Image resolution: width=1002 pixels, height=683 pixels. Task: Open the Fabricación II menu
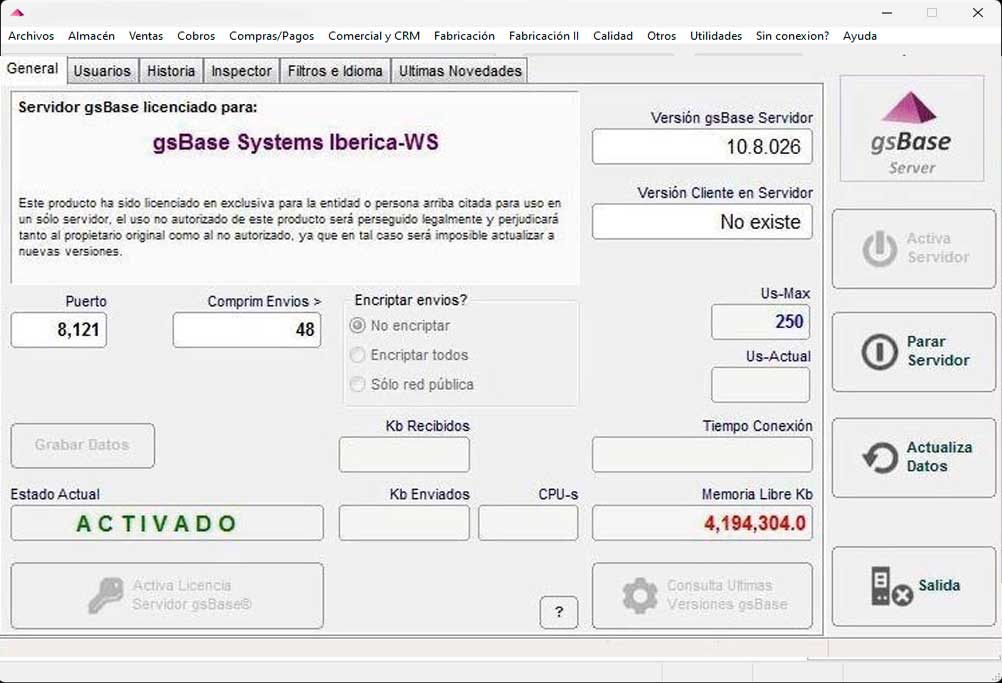pyautogui.click(x=544, y=36)
